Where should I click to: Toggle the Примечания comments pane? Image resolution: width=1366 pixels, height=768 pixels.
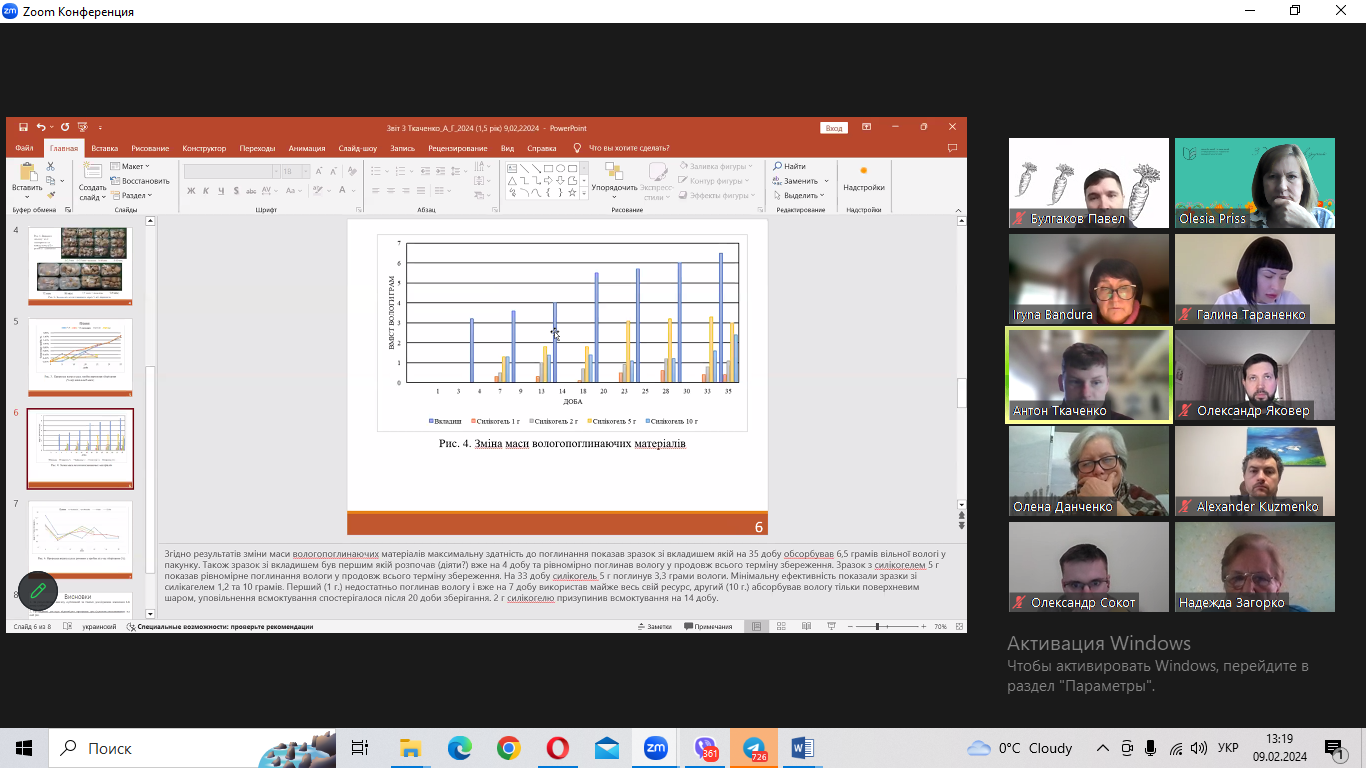pyautogui.click(x=707, y=627)
